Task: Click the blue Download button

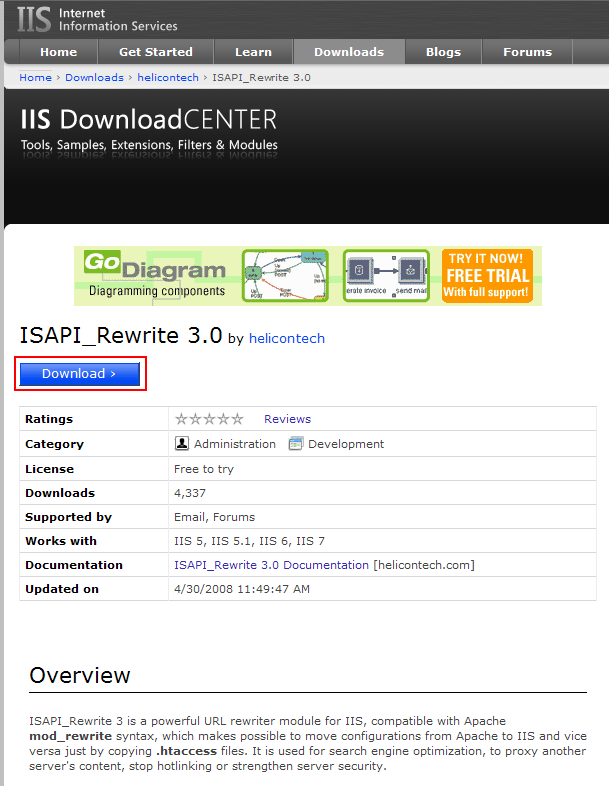Action: pyautogui.click(x=80, y=374)
